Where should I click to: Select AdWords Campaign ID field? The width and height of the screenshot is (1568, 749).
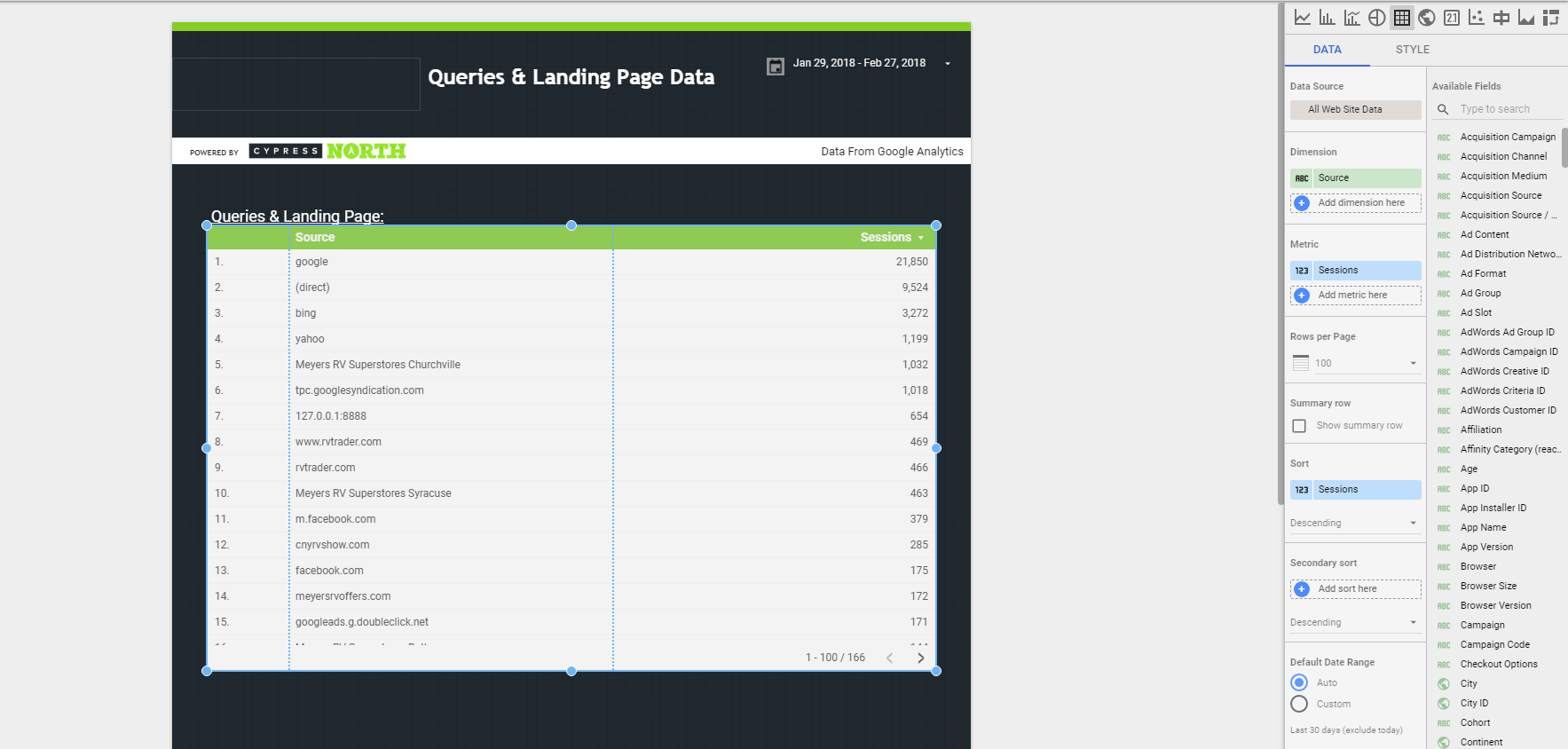click(x=1509, y=352)
